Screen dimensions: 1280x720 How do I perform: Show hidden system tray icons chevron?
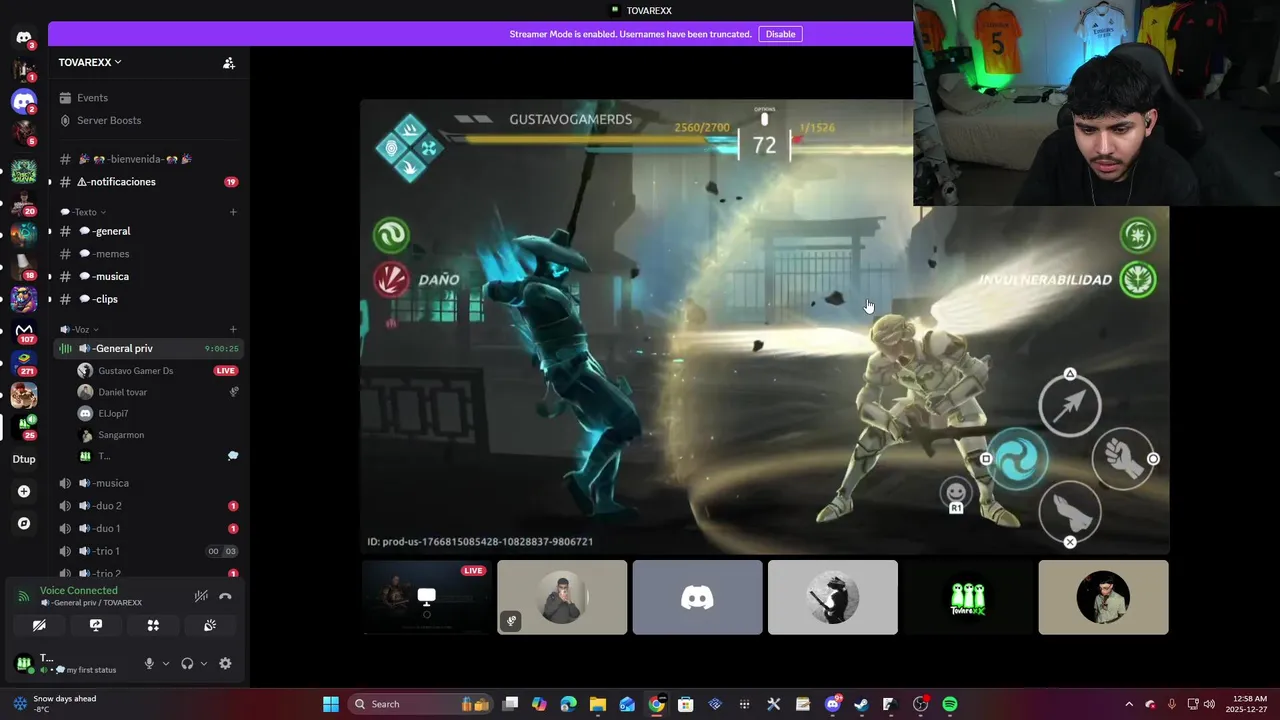(1129, 704)
